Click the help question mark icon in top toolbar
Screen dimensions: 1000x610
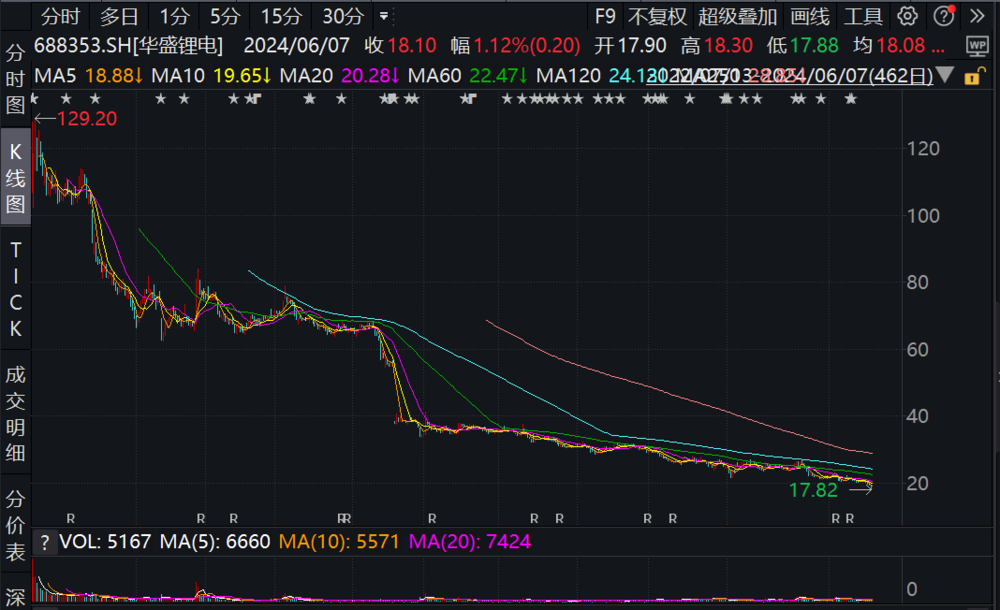tap(942, 16)
